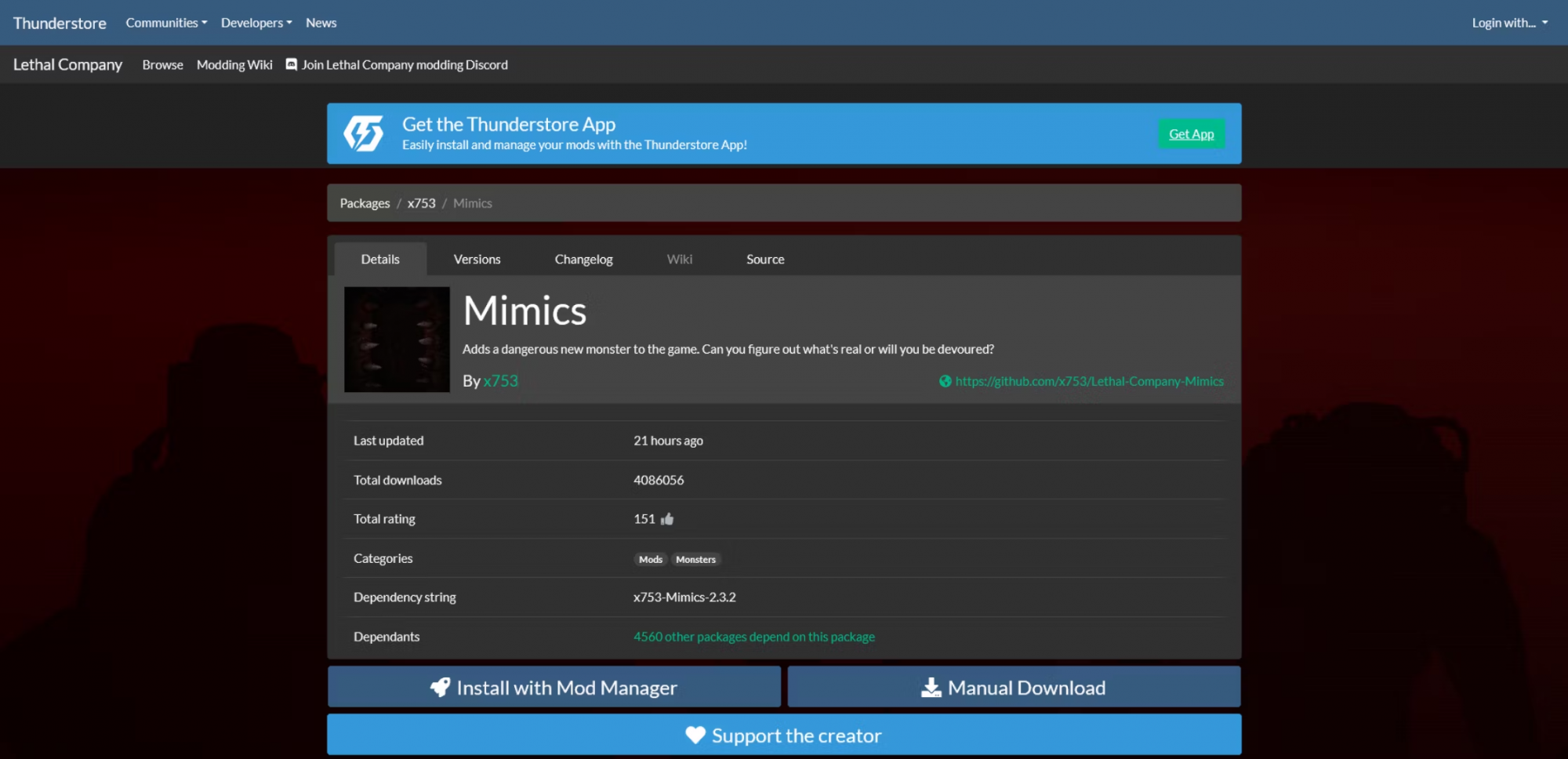The height and width of the screenshot is (759, 1568).
Task: Click the thumbs-up rating icon
Action: point(667,519)
